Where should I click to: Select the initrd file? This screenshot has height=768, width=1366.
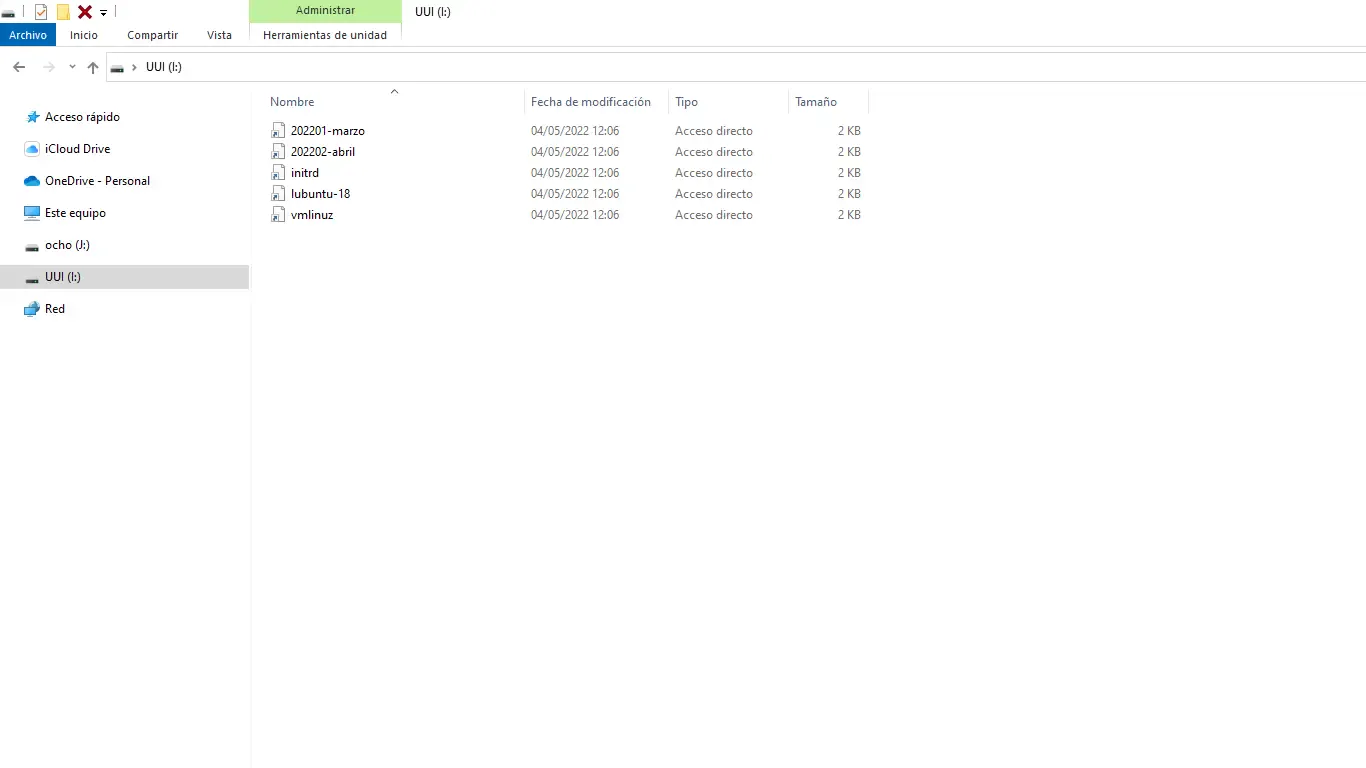[x=304, y=172]
